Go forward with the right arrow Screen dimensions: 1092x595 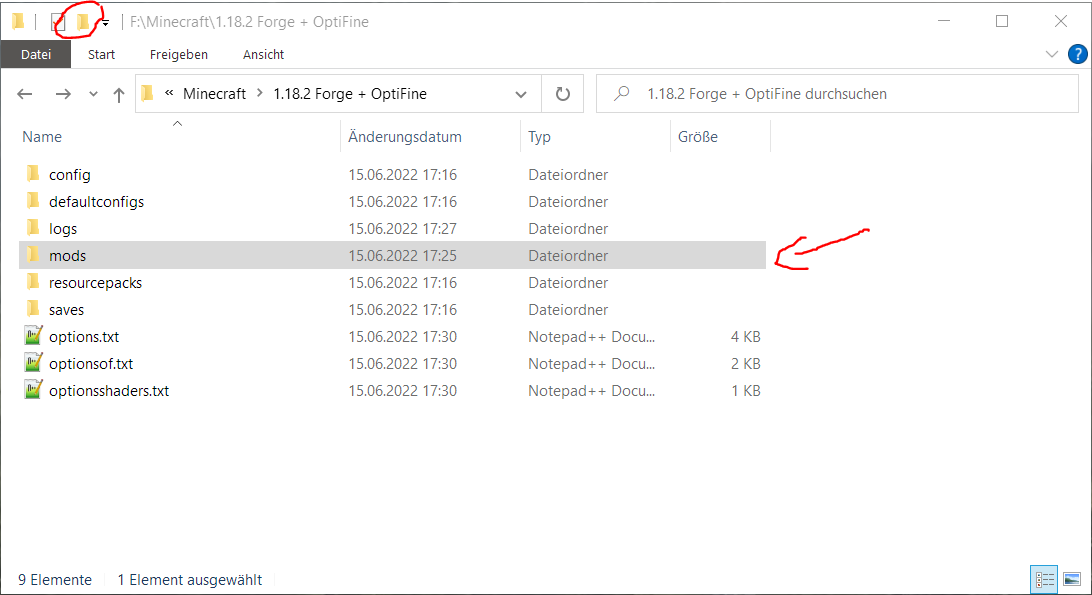click(x=63, y=94)
